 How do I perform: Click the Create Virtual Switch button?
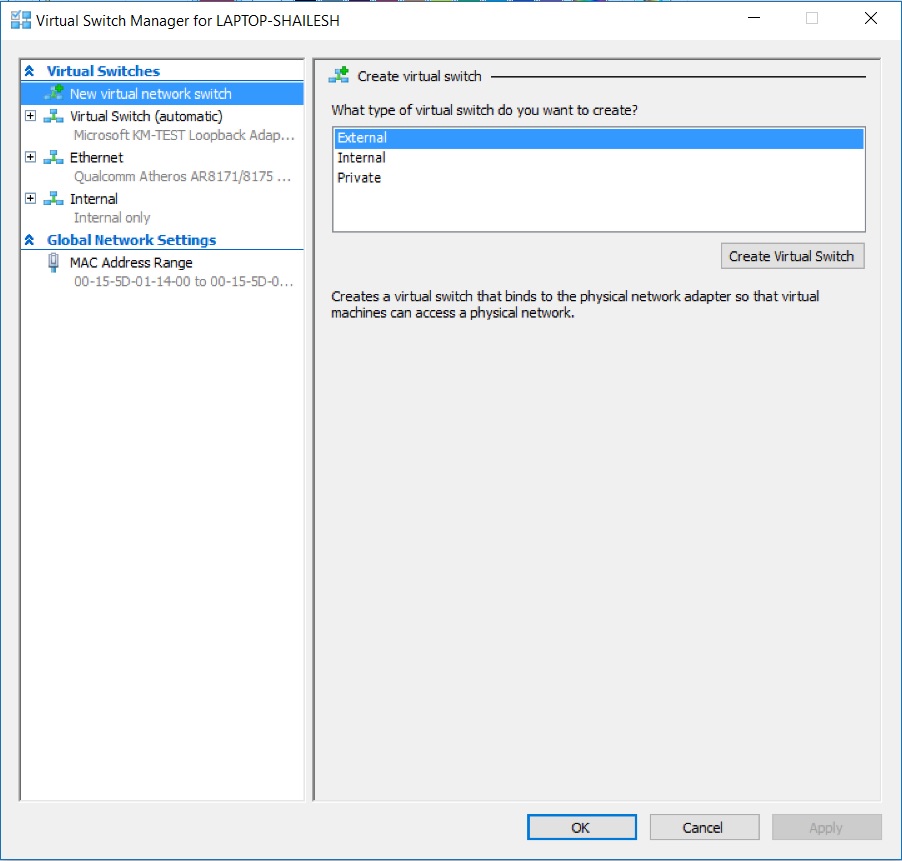click(792, 256)
